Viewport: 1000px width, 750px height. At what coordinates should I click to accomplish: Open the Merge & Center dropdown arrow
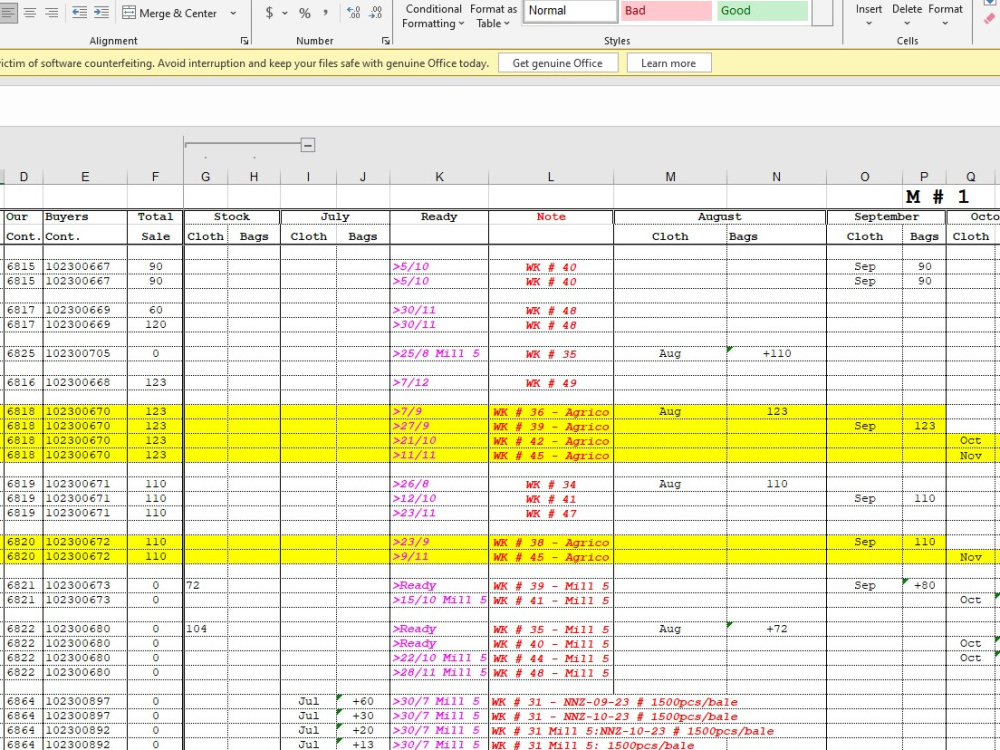click(233, 13)
